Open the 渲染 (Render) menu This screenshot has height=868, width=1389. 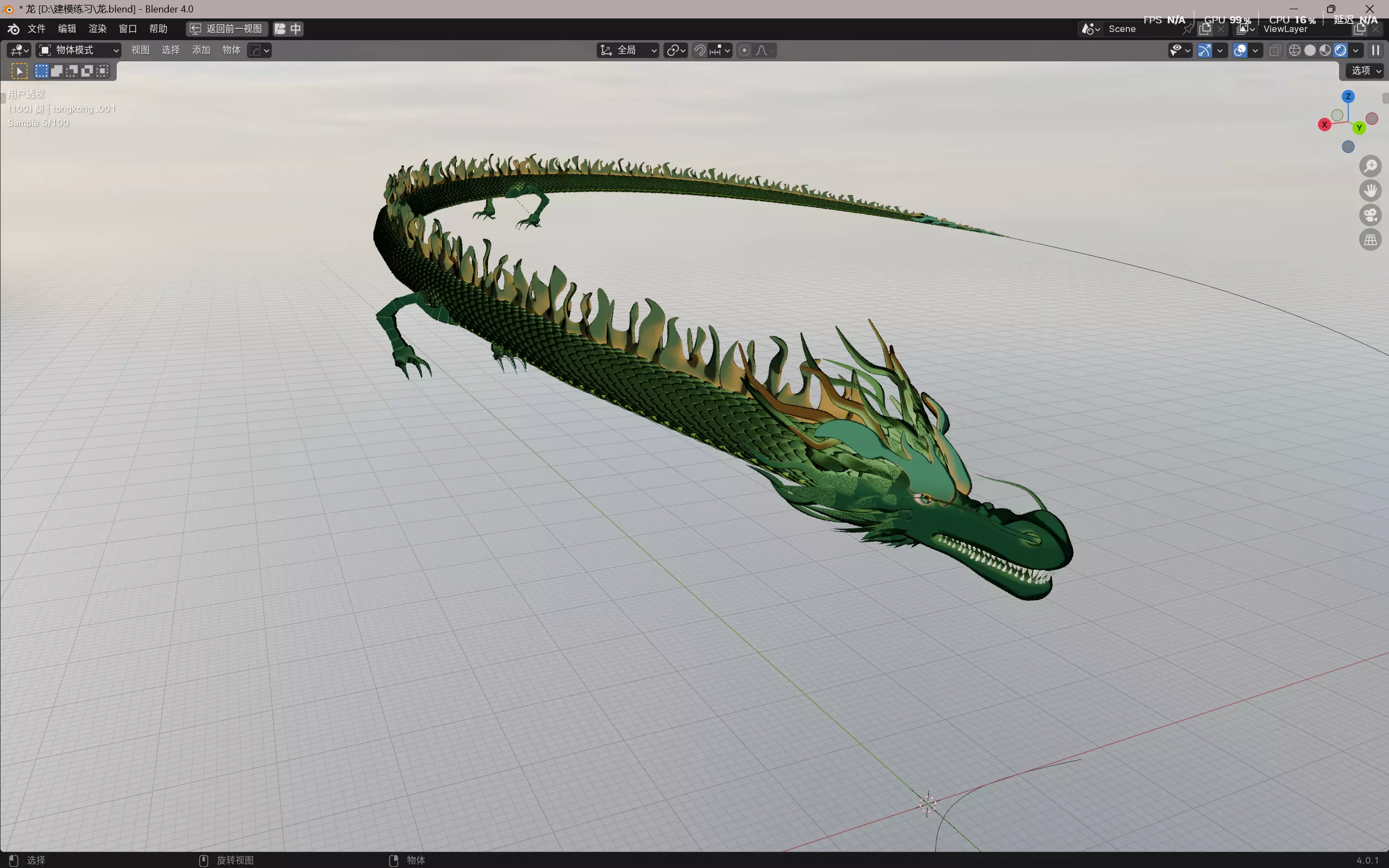98,29
